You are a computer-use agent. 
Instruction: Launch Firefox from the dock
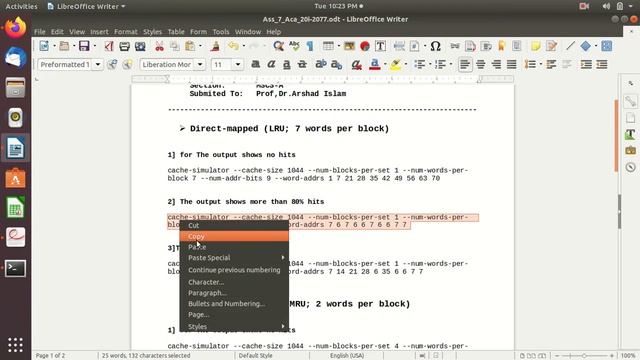coord(16,28)
